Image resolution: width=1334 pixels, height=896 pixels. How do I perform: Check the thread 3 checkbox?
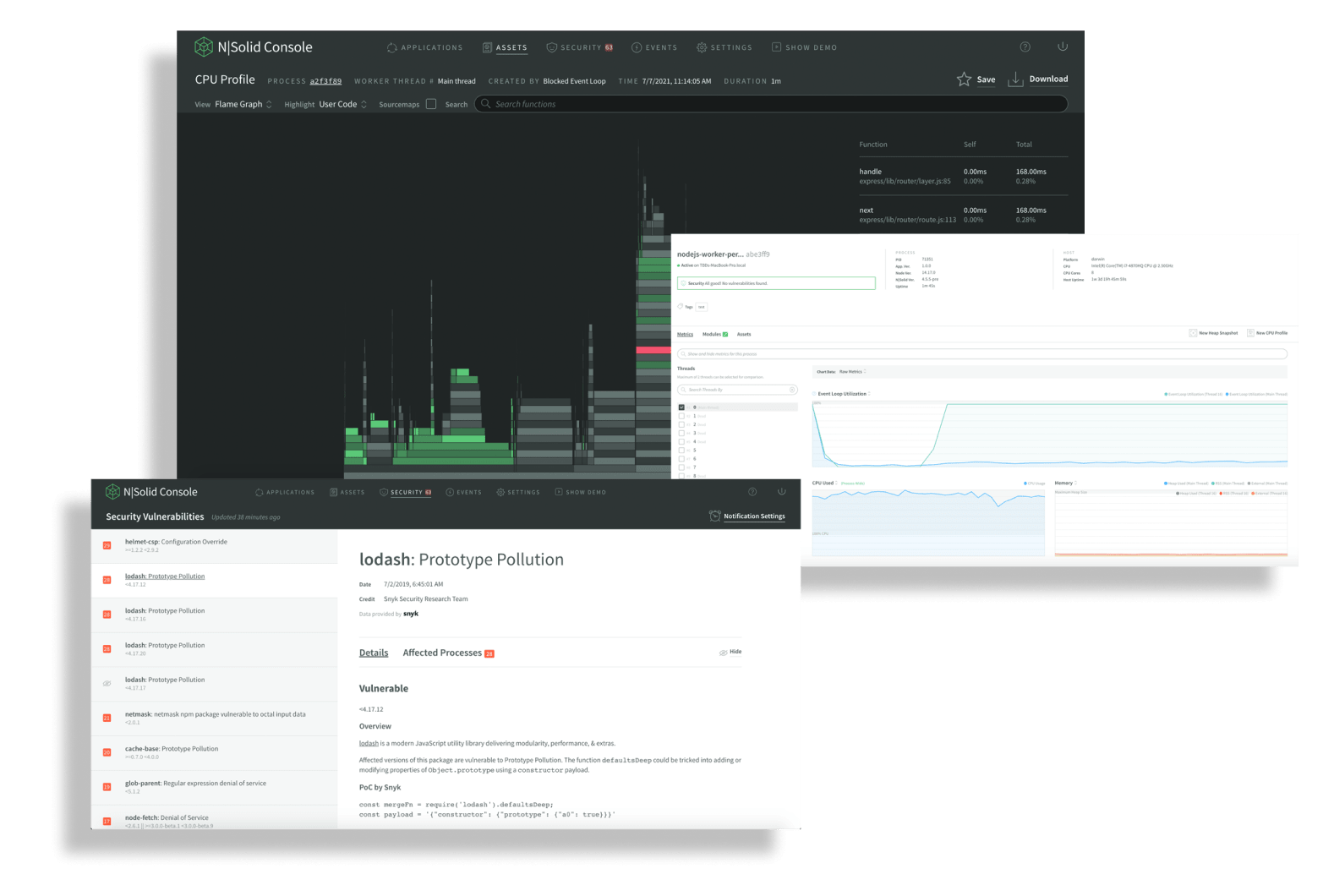pyautogui.click(x=681, y=433)
